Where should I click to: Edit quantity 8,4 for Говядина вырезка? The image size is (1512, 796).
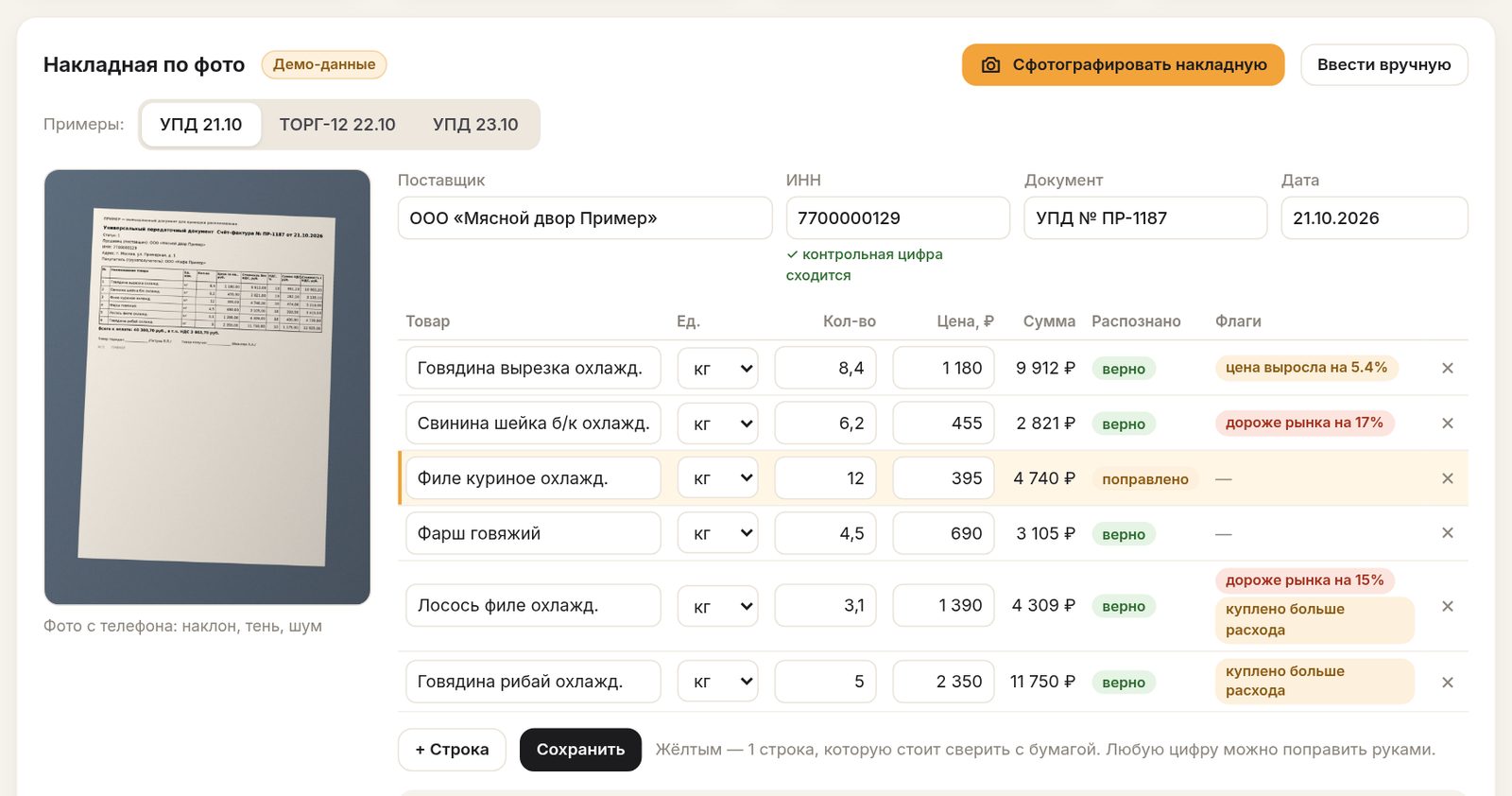tap(825, 368)
